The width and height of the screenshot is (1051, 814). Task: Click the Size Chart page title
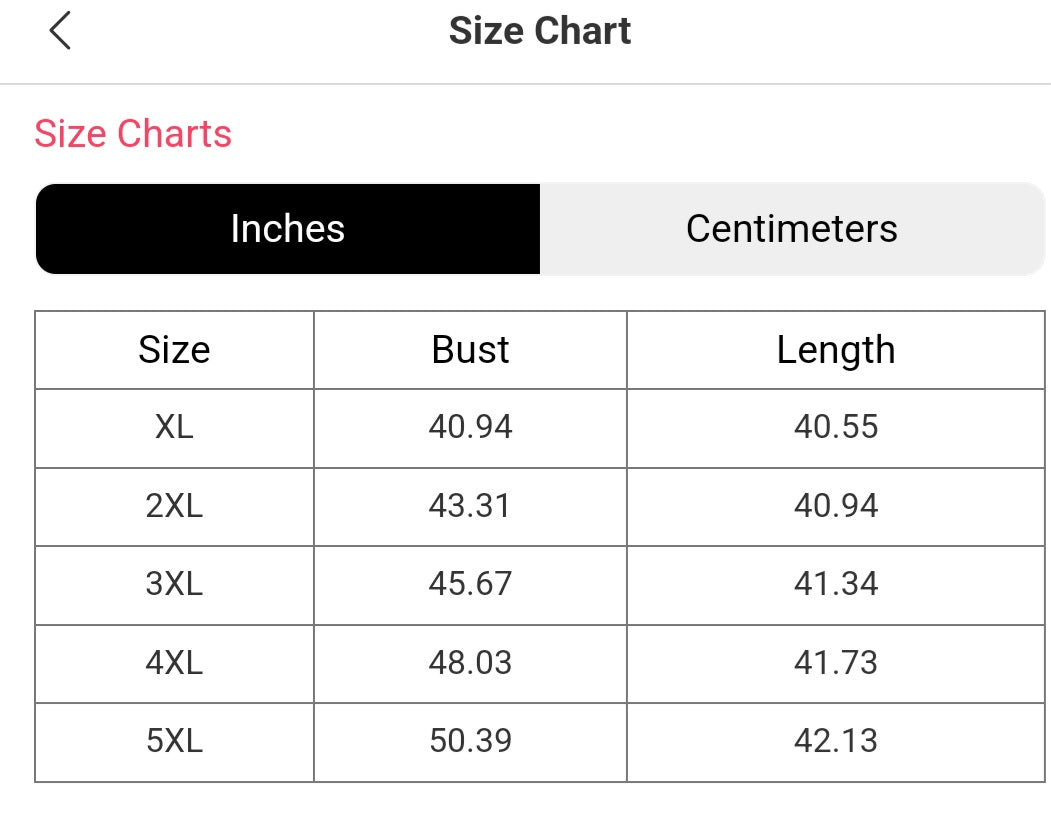pyautogui.click(x=540, y=31)
